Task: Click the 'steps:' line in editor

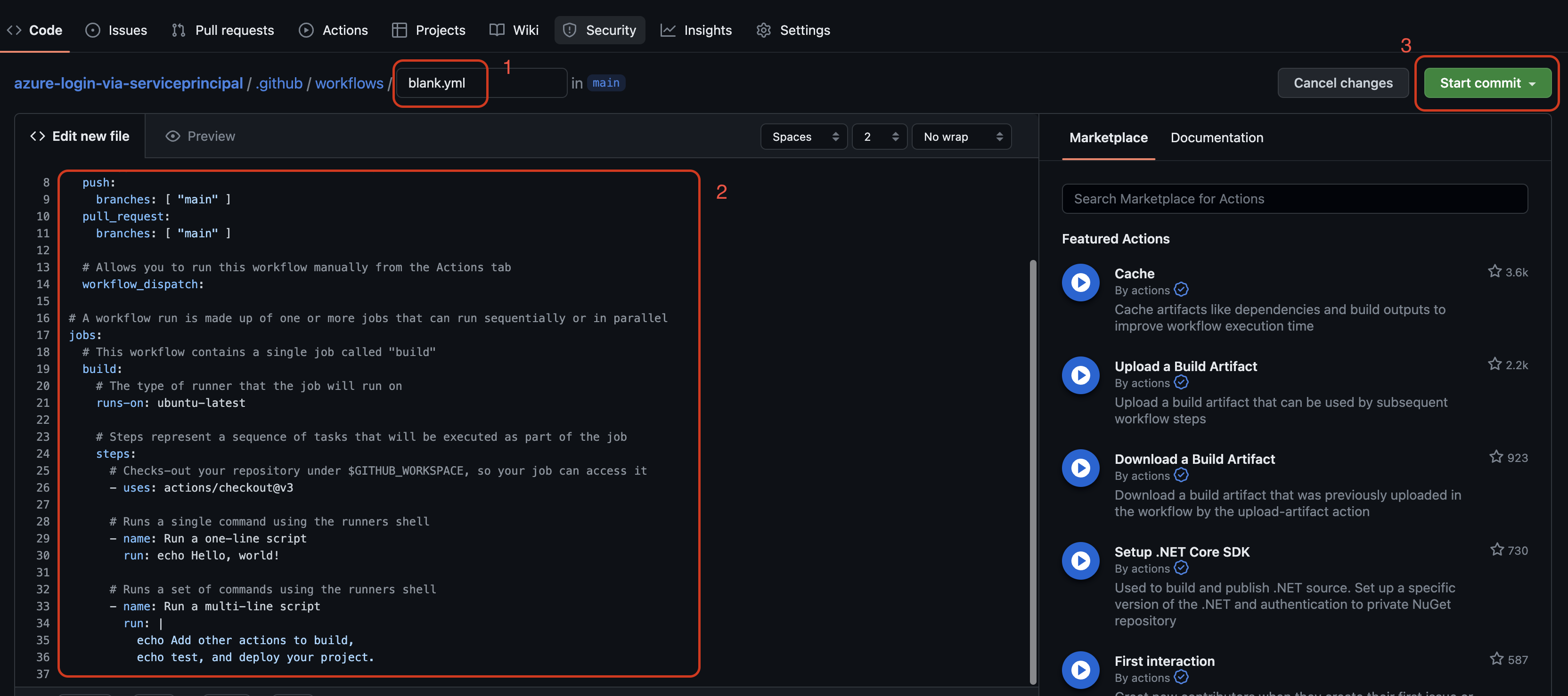Action: [x=115, y=453]
